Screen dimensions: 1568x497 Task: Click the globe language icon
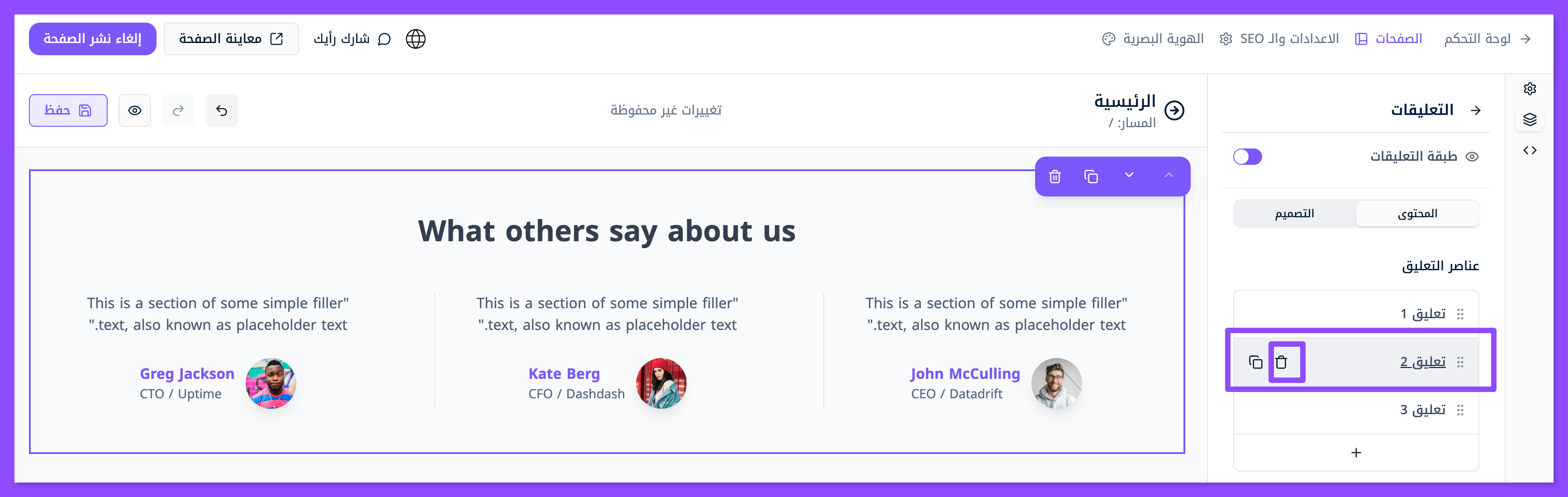pyautogui.click(x=416, y=39)
